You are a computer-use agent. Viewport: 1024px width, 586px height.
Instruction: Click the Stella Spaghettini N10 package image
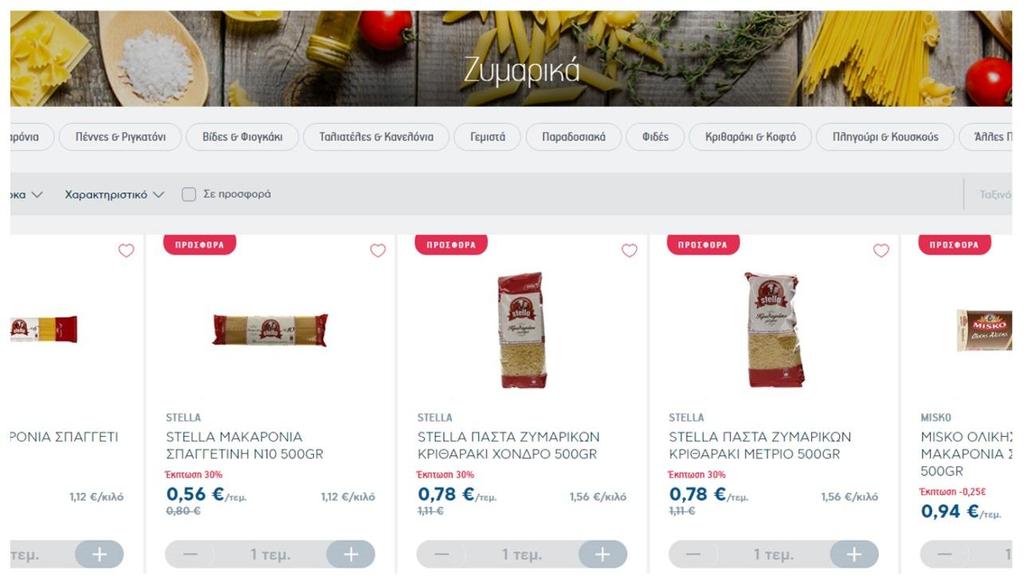270,329
